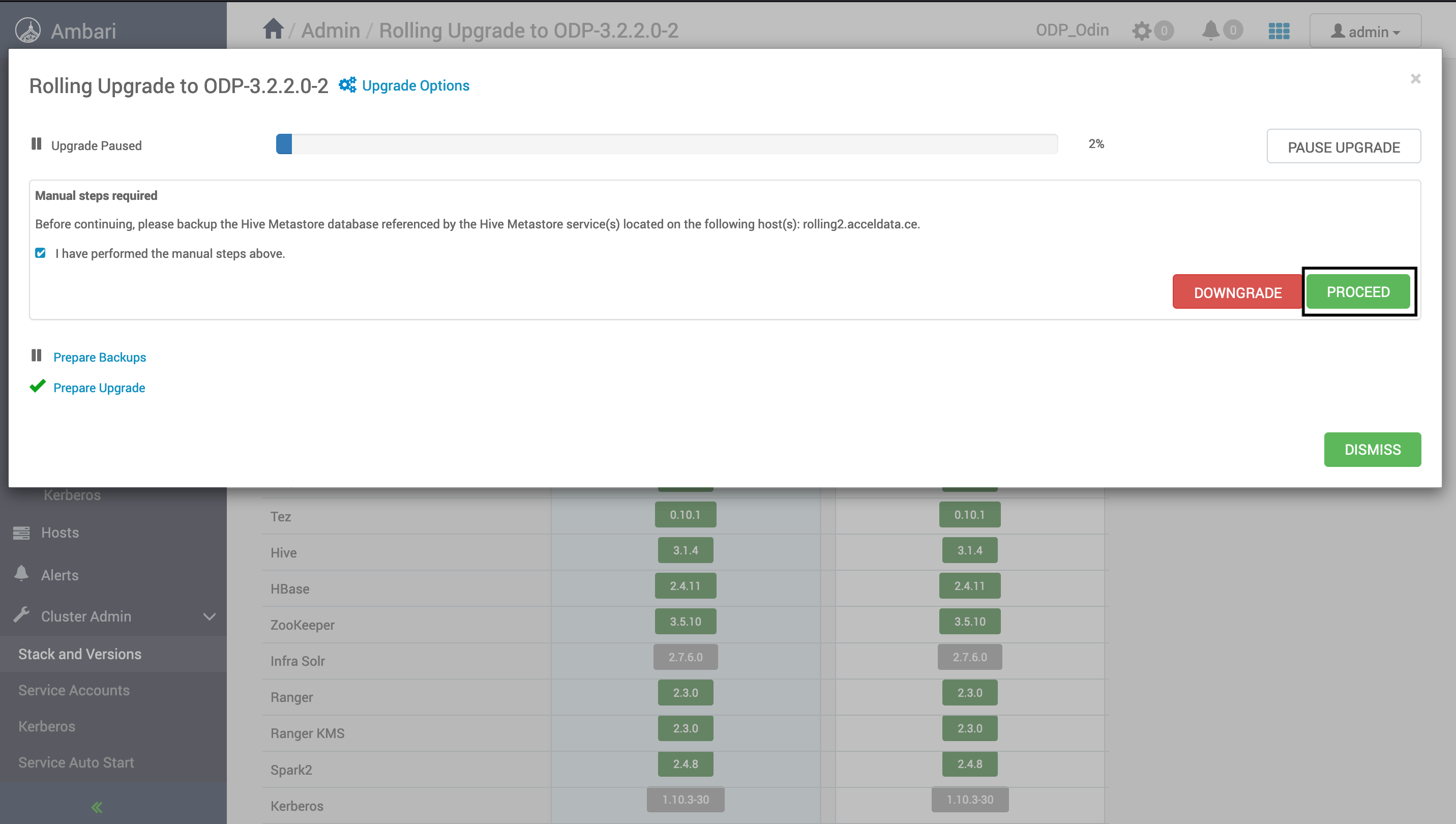Click first Spark2 2.4.8 version badge
Viewport: 1456px width, 824px height.
(x=685, y=764)
